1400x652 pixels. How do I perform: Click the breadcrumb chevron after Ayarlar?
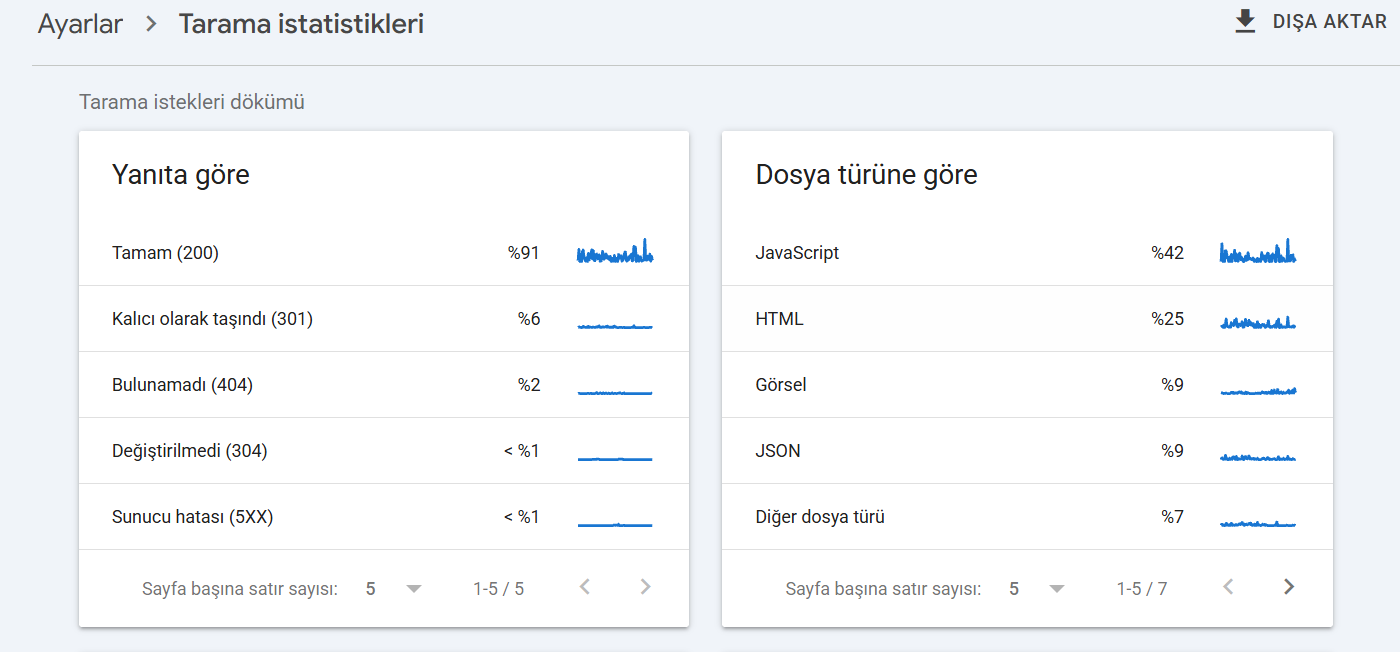pyautogui.click(x=151, y=24)
